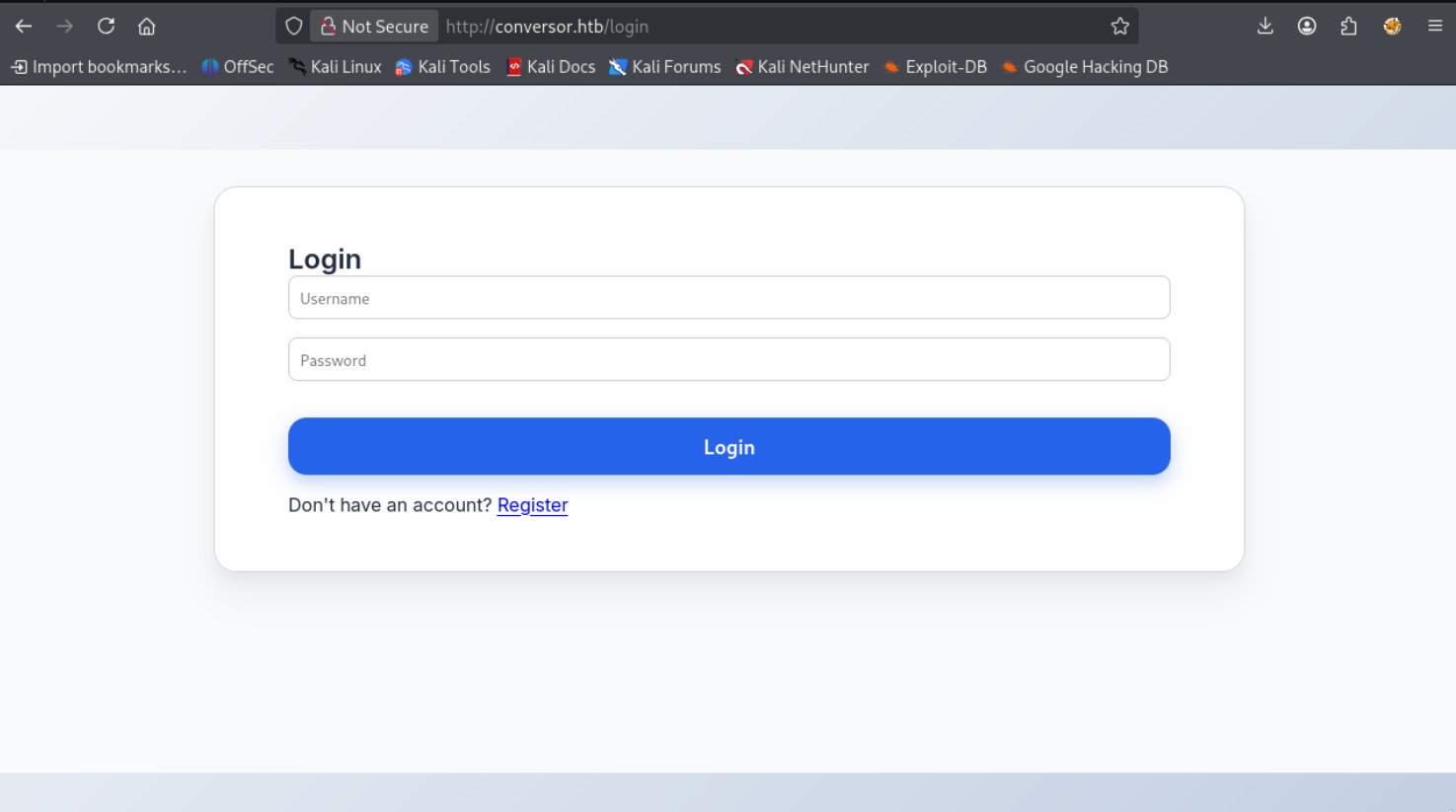Open the Firefox application menu
This screenshot has width=1456, height=812.
(1435, 26)
